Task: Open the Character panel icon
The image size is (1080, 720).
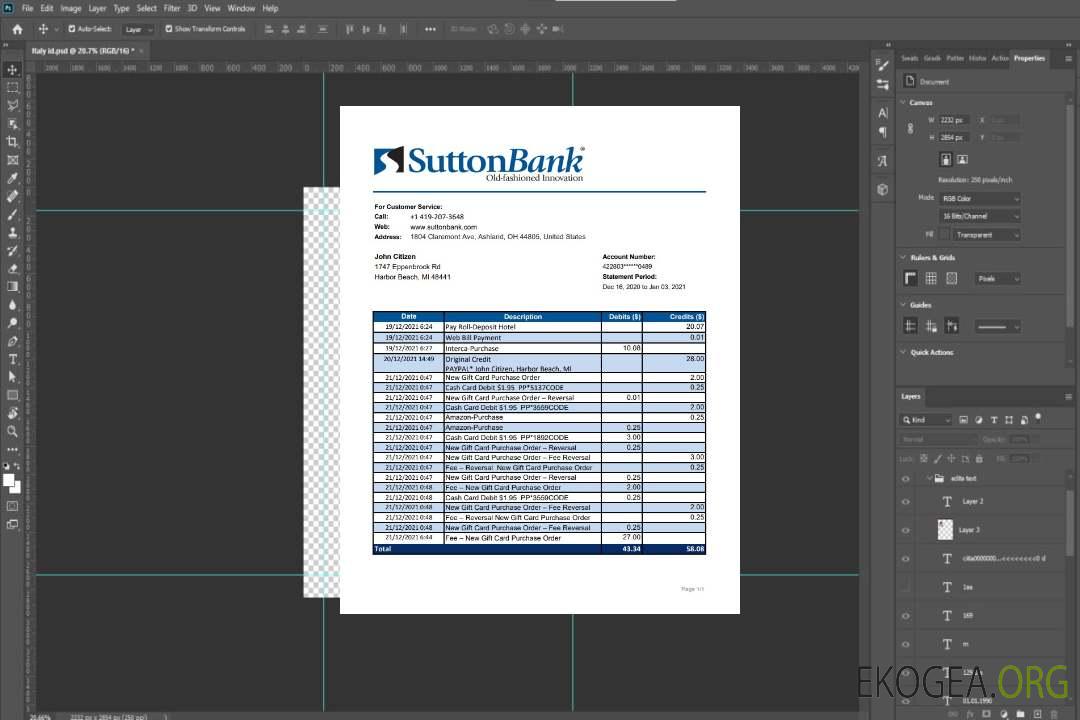Action: pyautogui.click(x=882, y=112)
